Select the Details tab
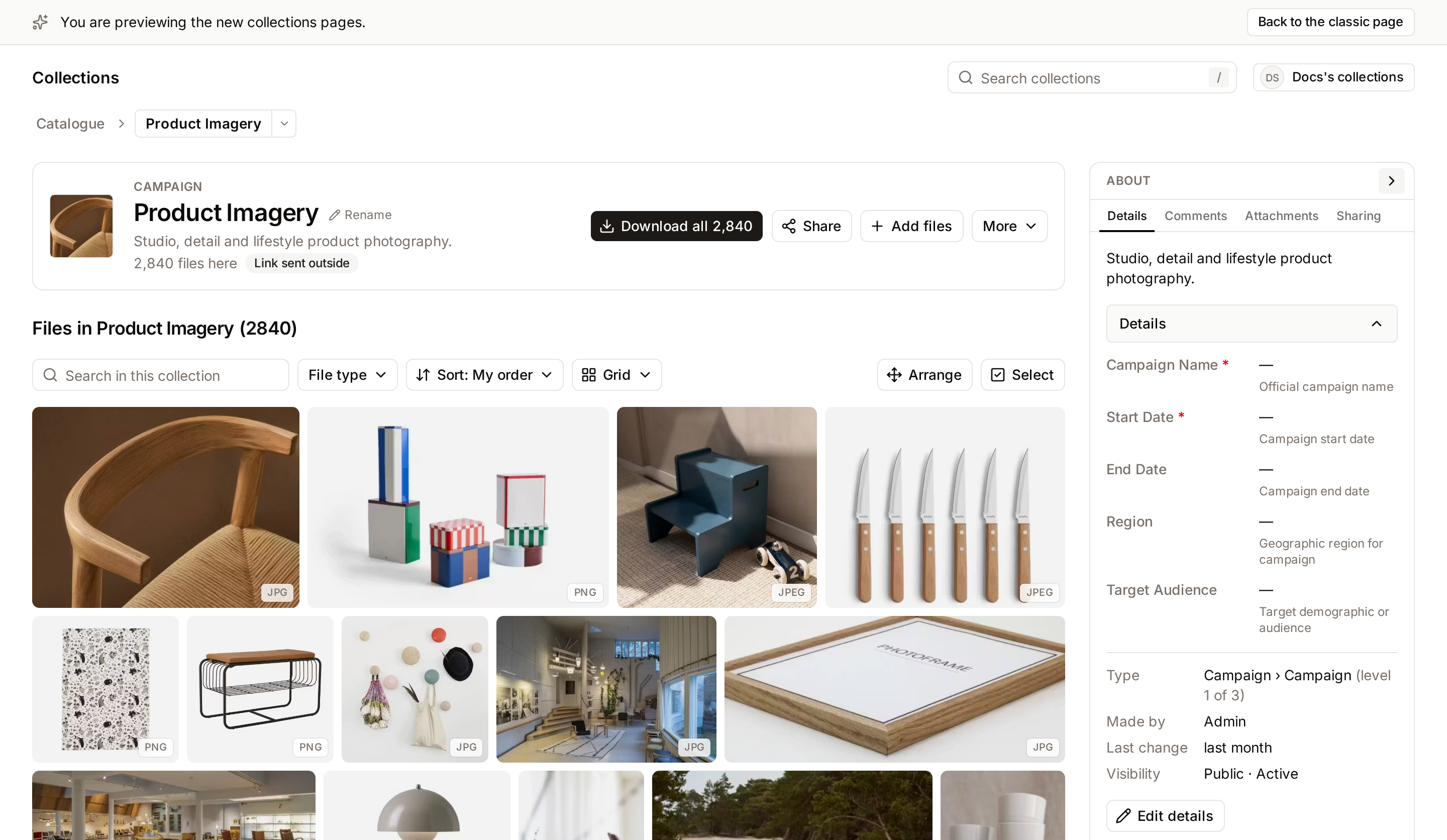This screenshot has width=1447, height=840. [1126, 216]
